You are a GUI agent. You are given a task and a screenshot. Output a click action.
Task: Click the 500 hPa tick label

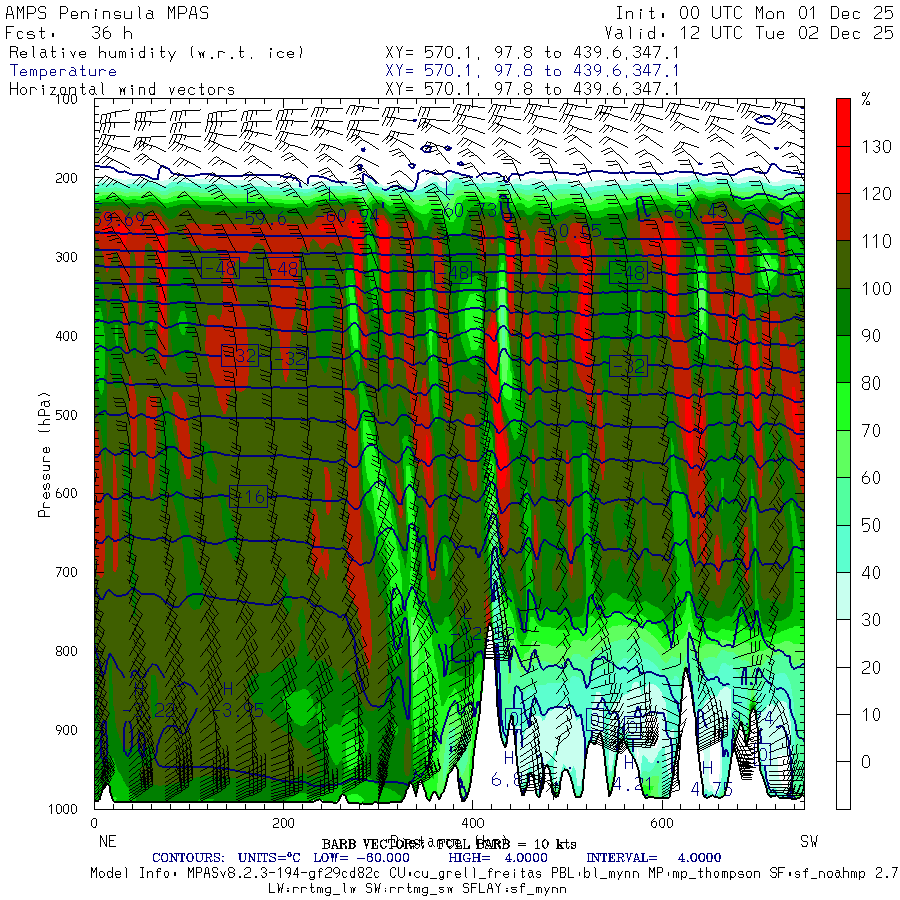[66, 414]
